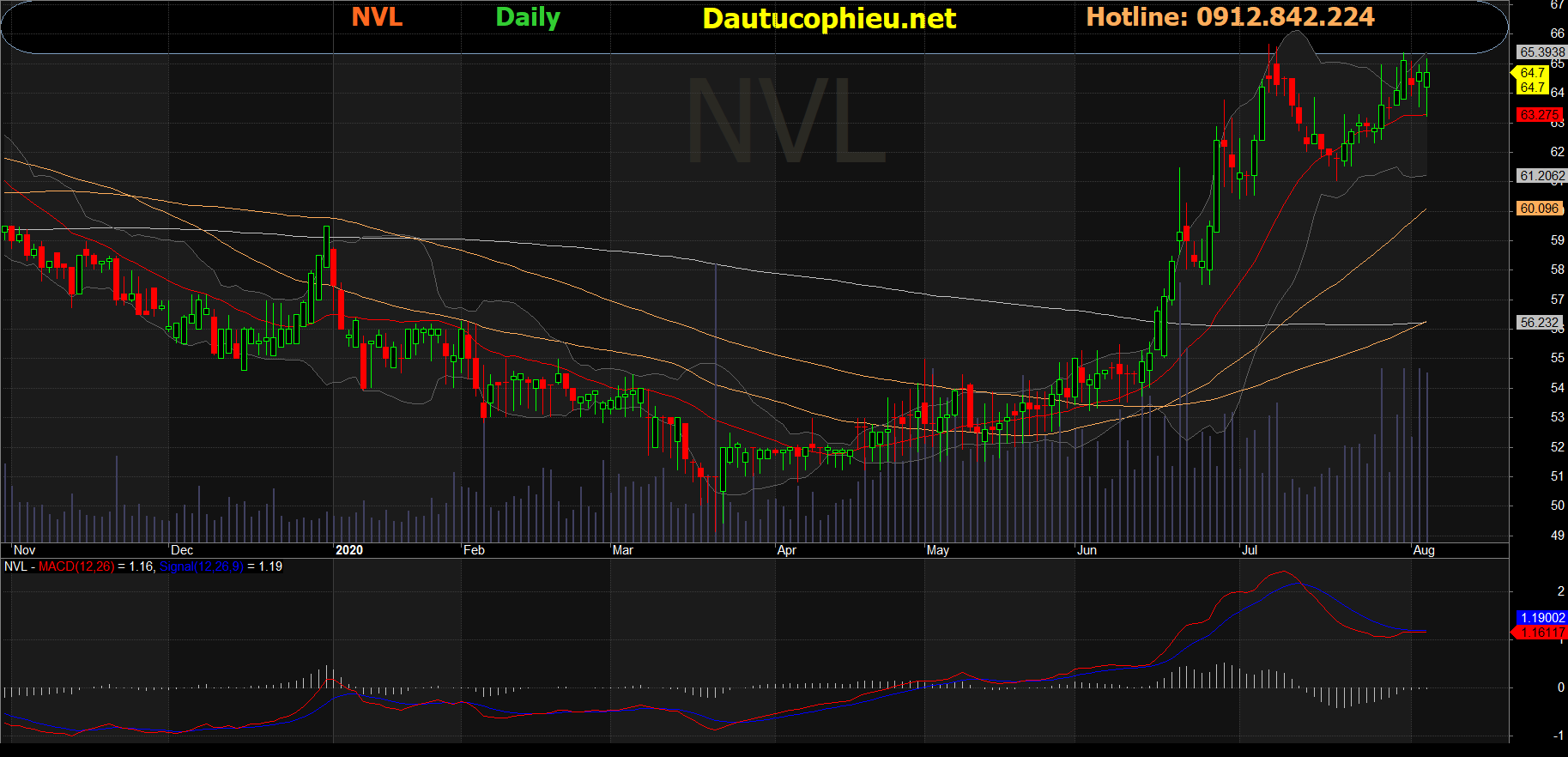This screenshot has height=757, width=1568.
Task: Jump to the 2020 marker on the time axis
Action: click(x=349, y=550)
